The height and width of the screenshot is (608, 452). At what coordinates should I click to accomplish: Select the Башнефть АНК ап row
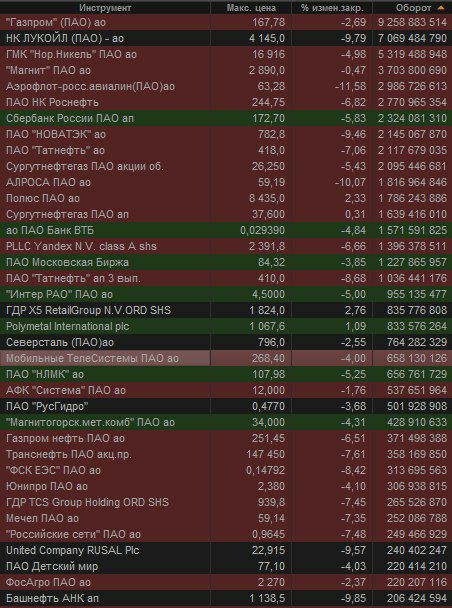tap(226, 598)
